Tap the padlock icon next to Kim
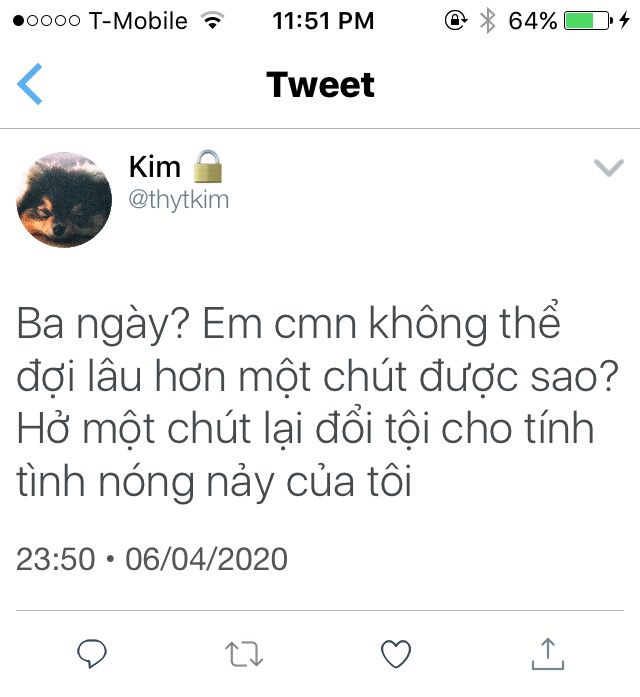The width and height of the screenshot is (640, 697). pos(208,167)
